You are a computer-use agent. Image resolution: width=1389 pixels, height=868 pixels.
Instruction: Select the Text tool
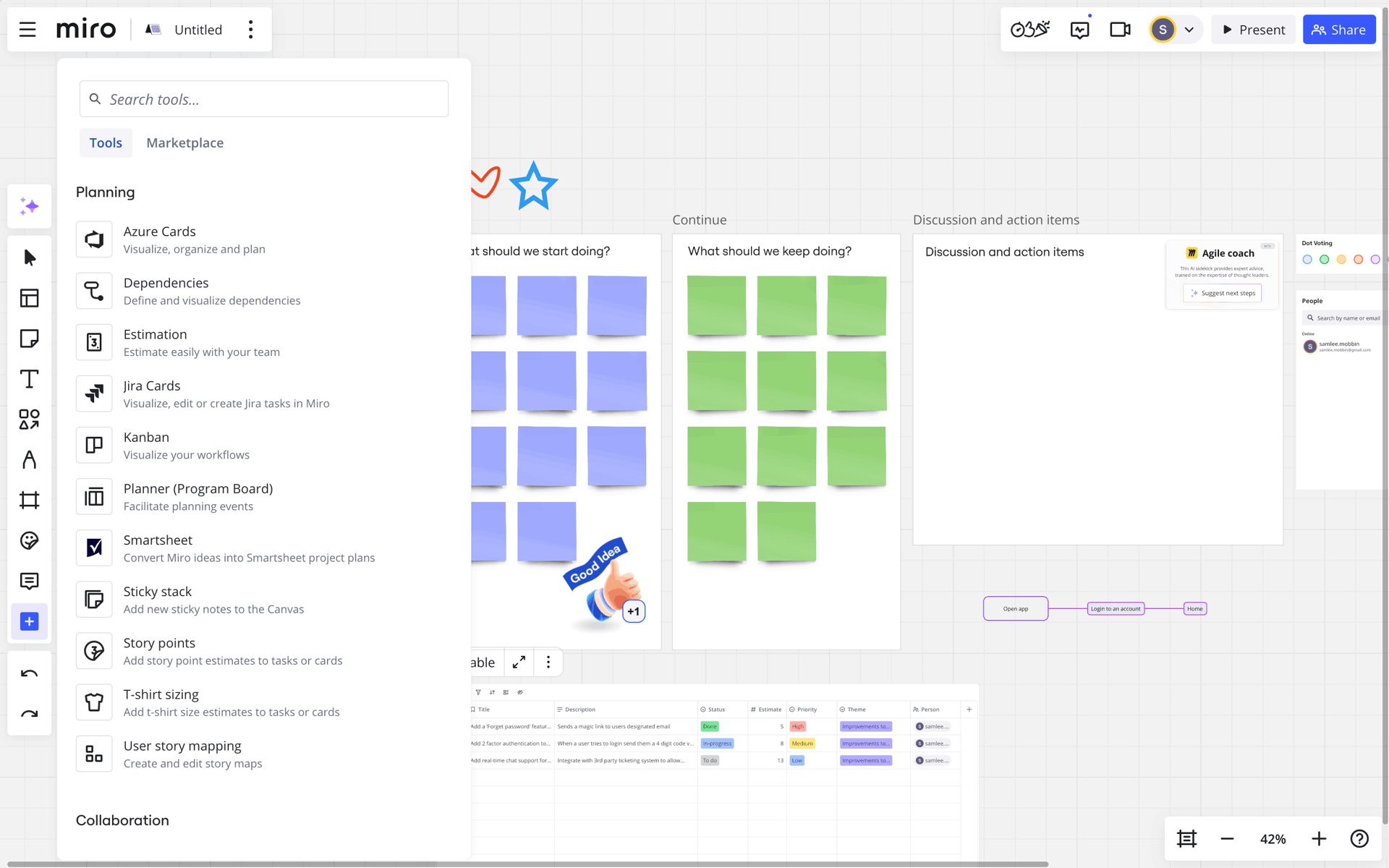pyautogui.click(x=30, y=379)
